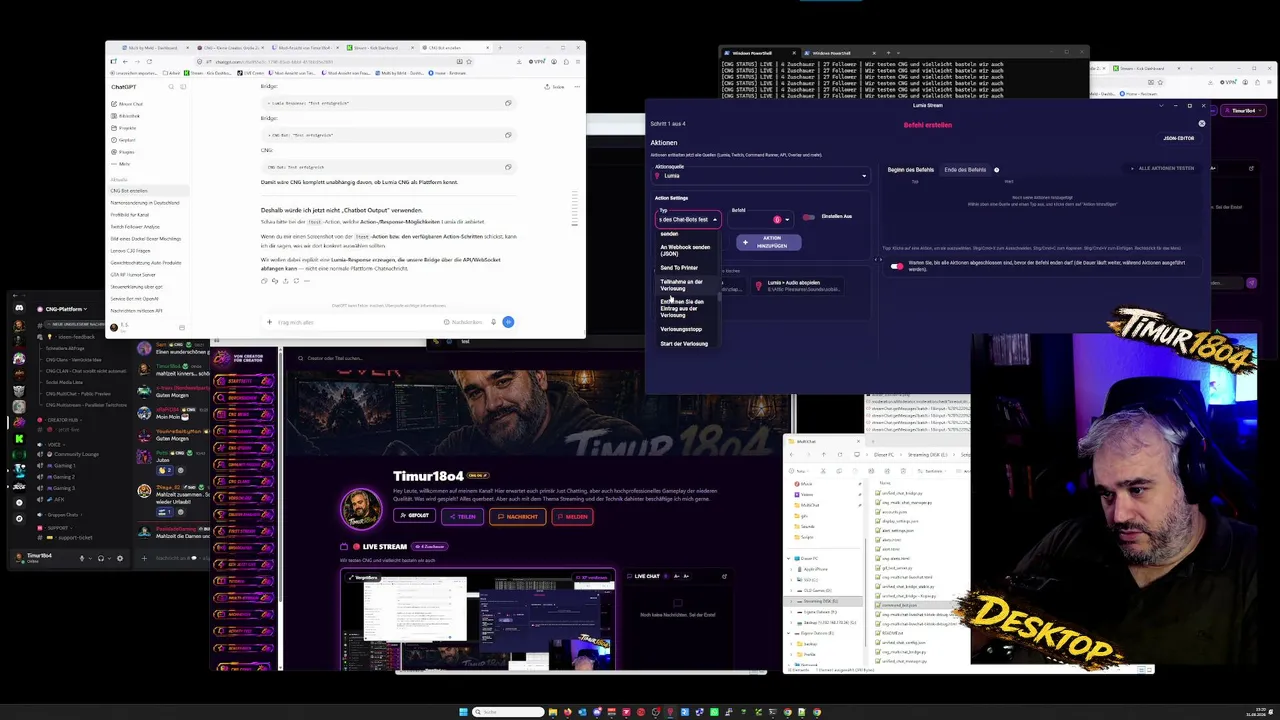
Task: Close the Befehl erstellen dialog in Lumia Stream
Action: click(1202, 124)
